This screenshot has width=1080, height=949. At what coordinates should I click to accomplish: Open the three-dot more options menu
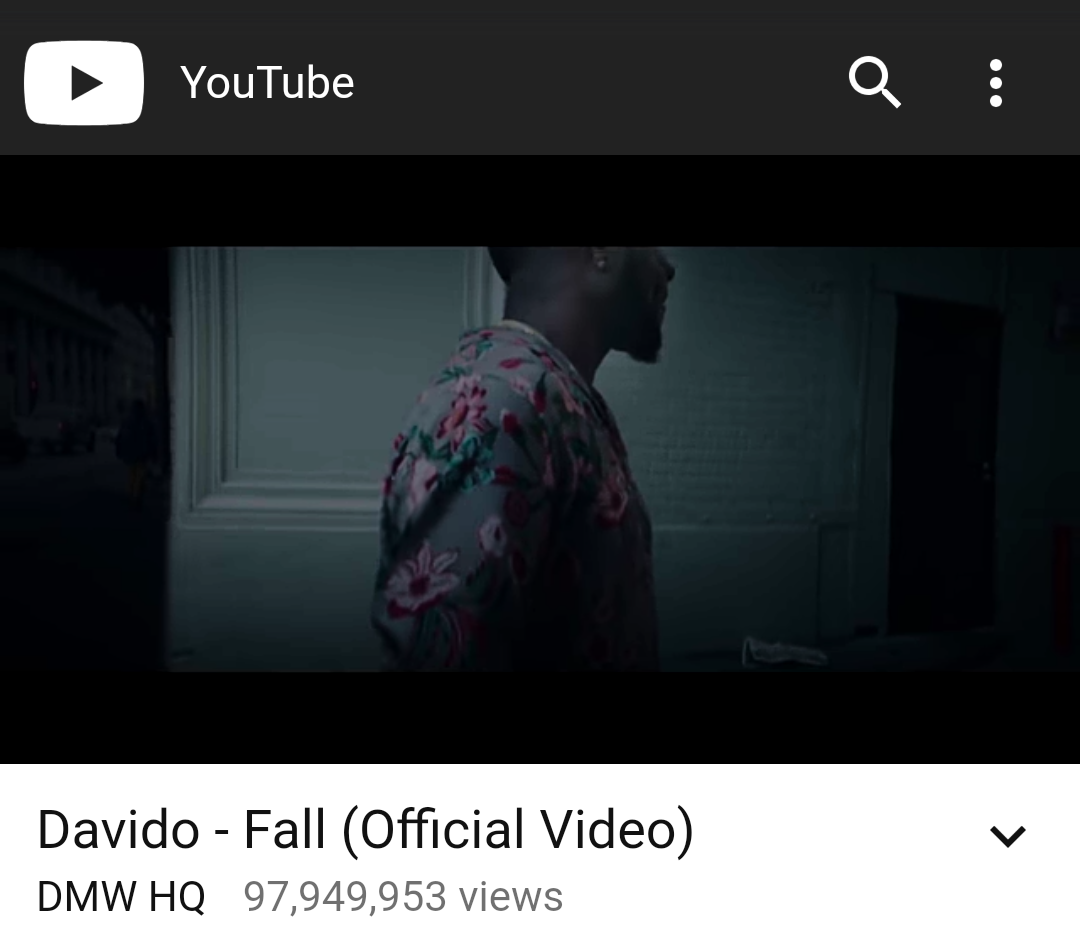coord(995,83)
